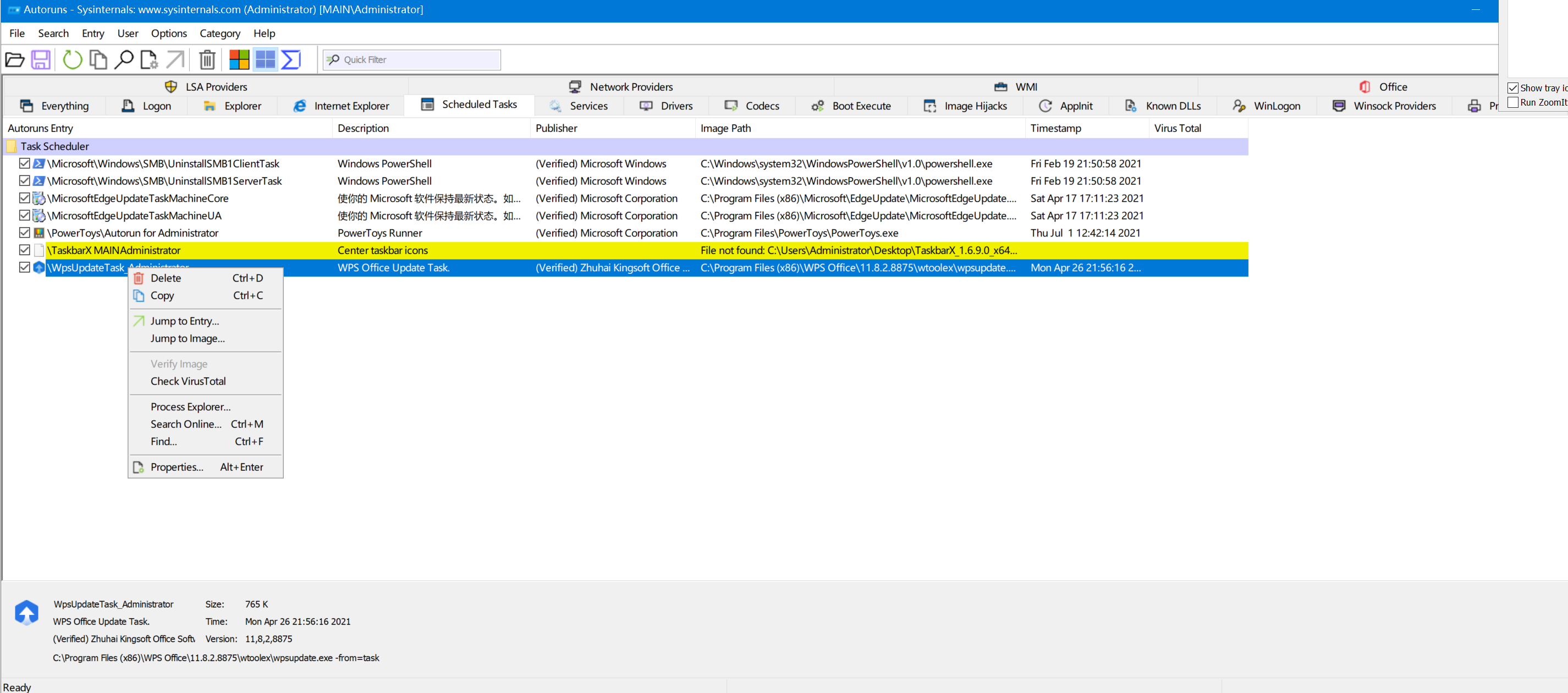Click the icon of MicrosoftEdgeUpdateTaskMachineCore

click(x=39, y=199)
